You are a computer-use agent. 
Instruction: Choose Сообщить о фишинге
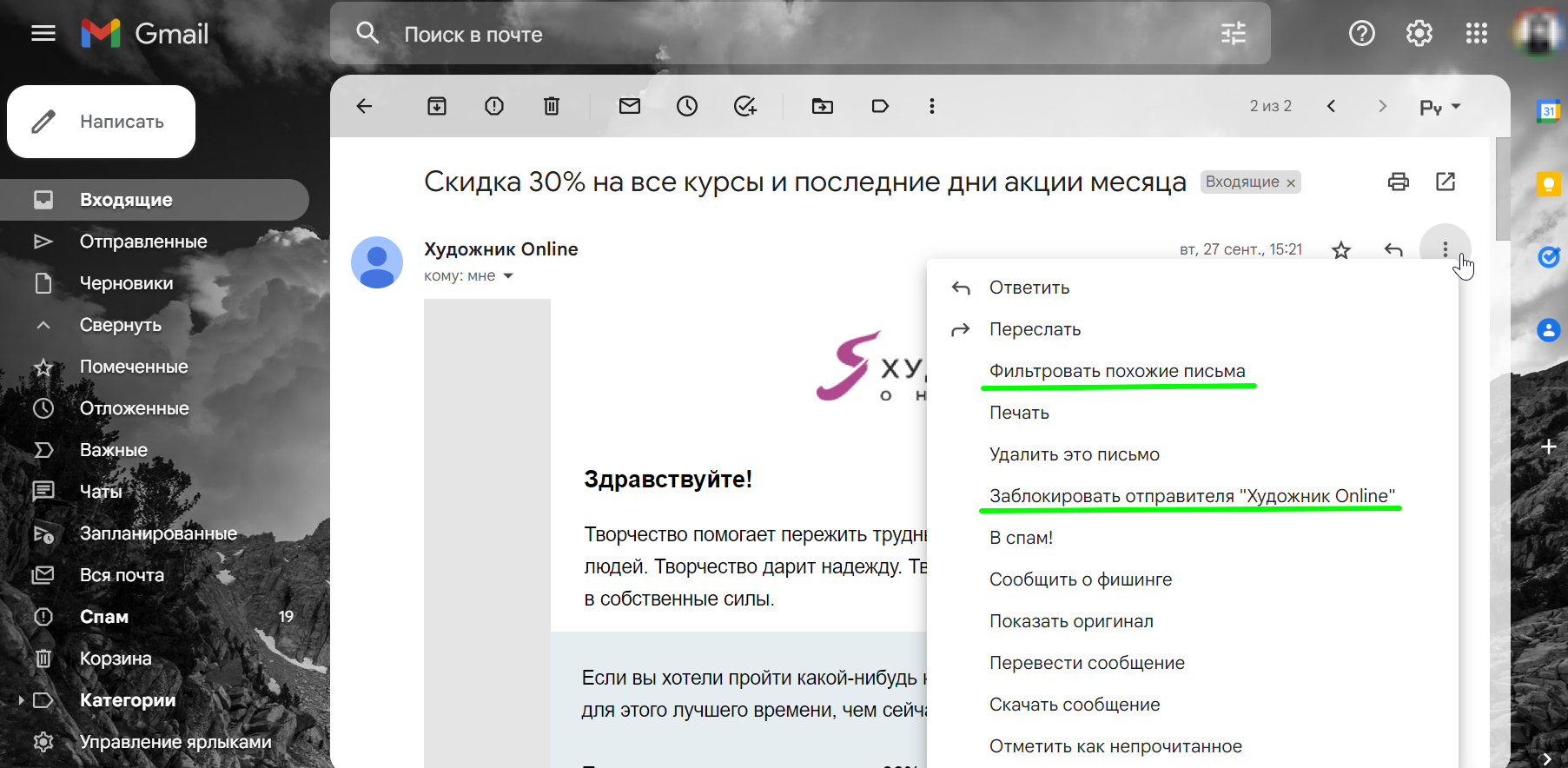[x=1193, y=579]
